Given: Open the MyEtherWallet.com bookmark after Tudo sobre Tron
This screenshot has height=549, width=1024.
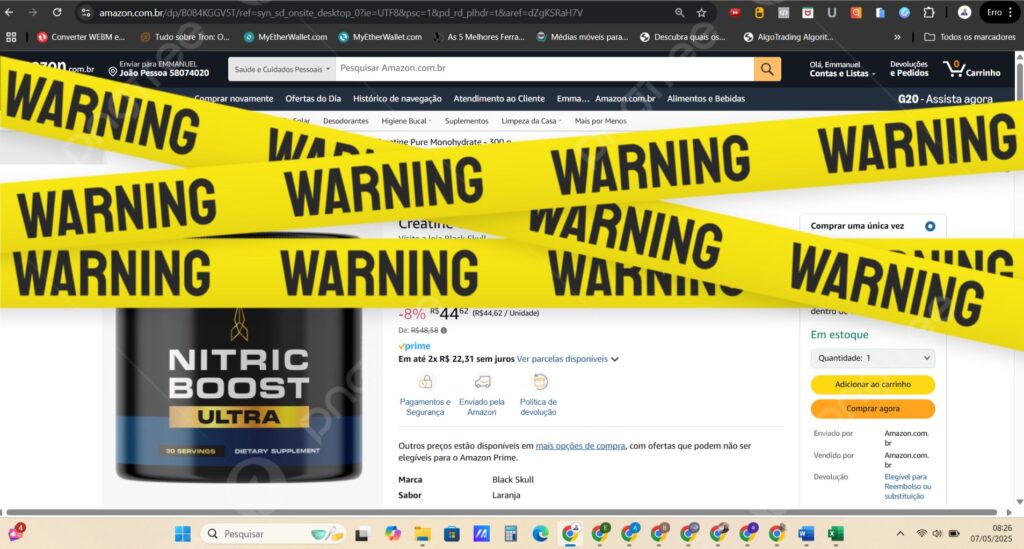Looking at the screenshot, I should point(285,37).
